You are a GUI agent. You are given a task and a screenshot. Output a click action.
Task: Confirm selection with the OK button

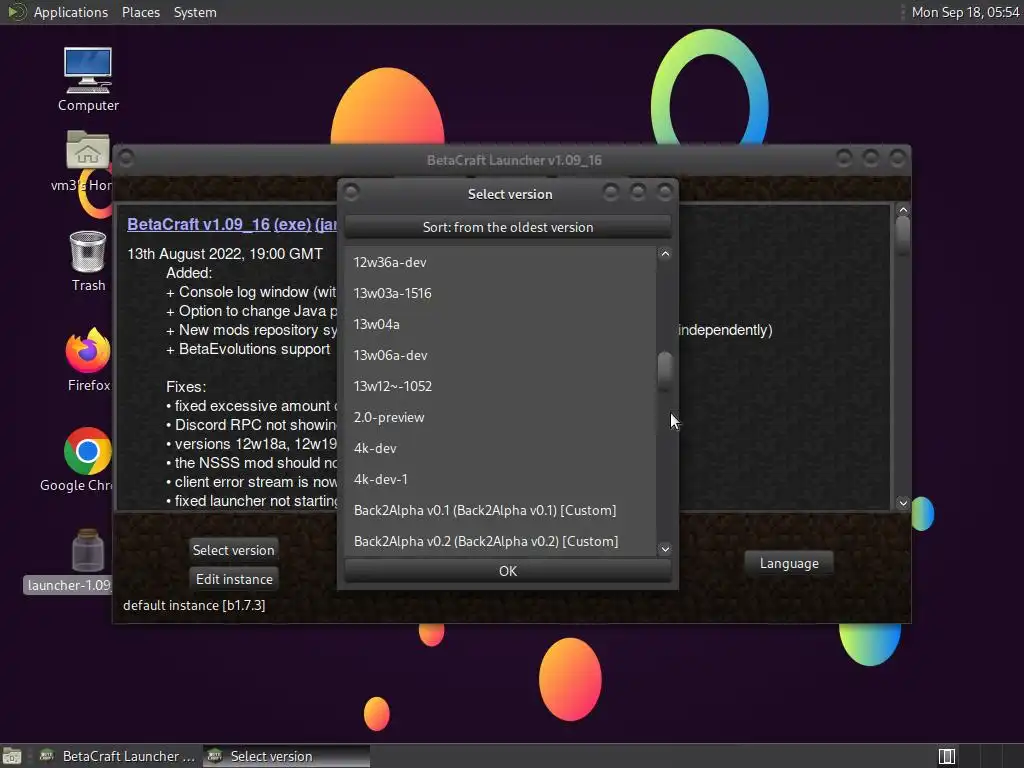click(x=507, y=571)
